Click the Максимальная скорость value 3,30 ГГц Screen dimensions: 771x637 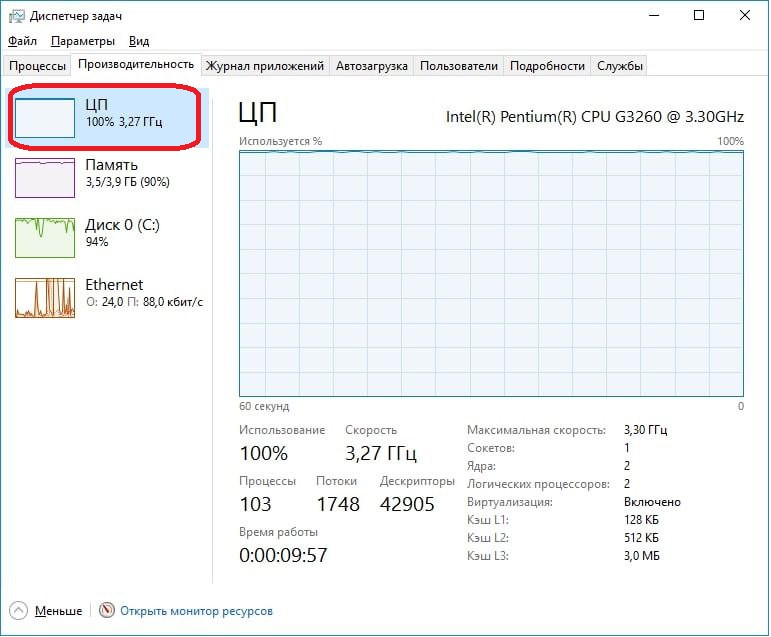click(x=646, y=430)
